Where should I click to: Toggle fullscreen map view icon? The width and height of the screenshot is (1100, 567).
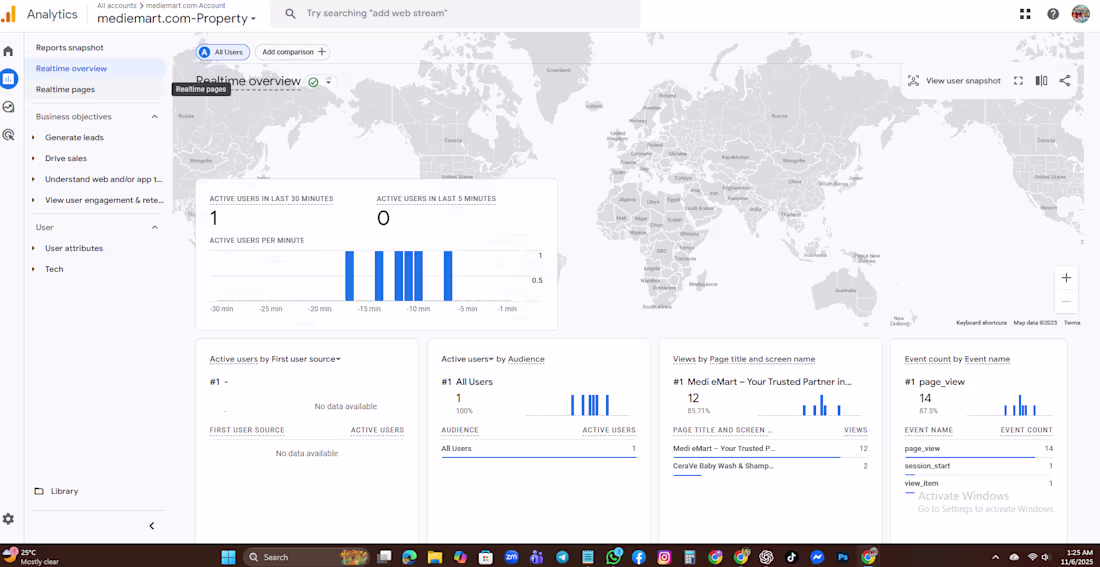click(1018, 81)
